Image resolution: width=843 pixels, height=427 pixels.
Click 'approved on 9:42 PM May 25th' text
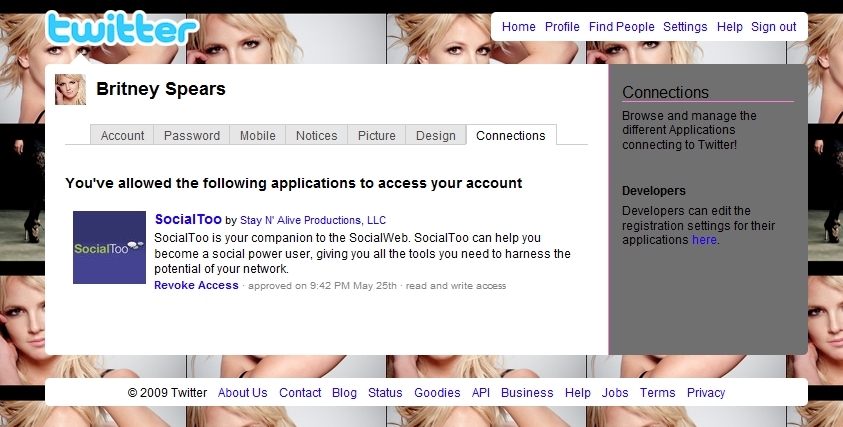coord(322,286)
